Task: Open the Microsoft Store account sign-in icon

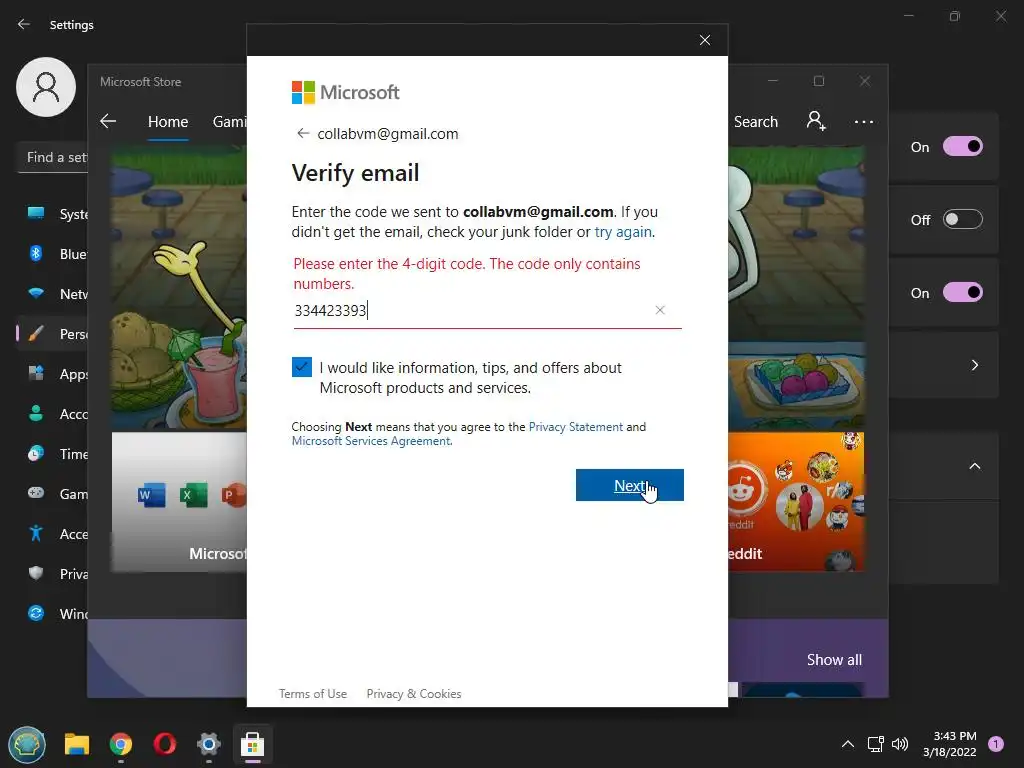Action: (816, 121)
